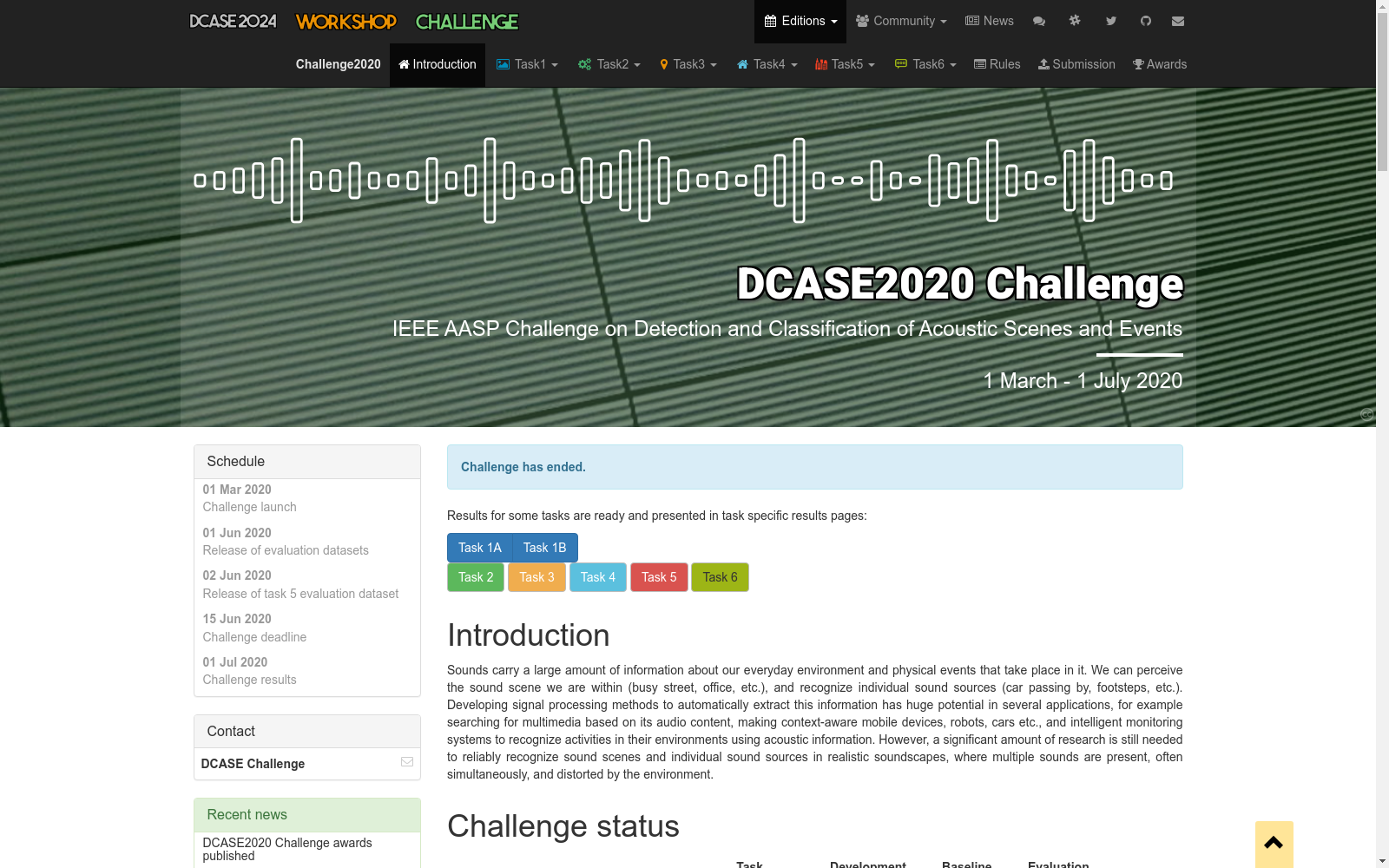
Task: Click the '1 March - 1 July 2020' date
Action: click(x=1083, y=381)
